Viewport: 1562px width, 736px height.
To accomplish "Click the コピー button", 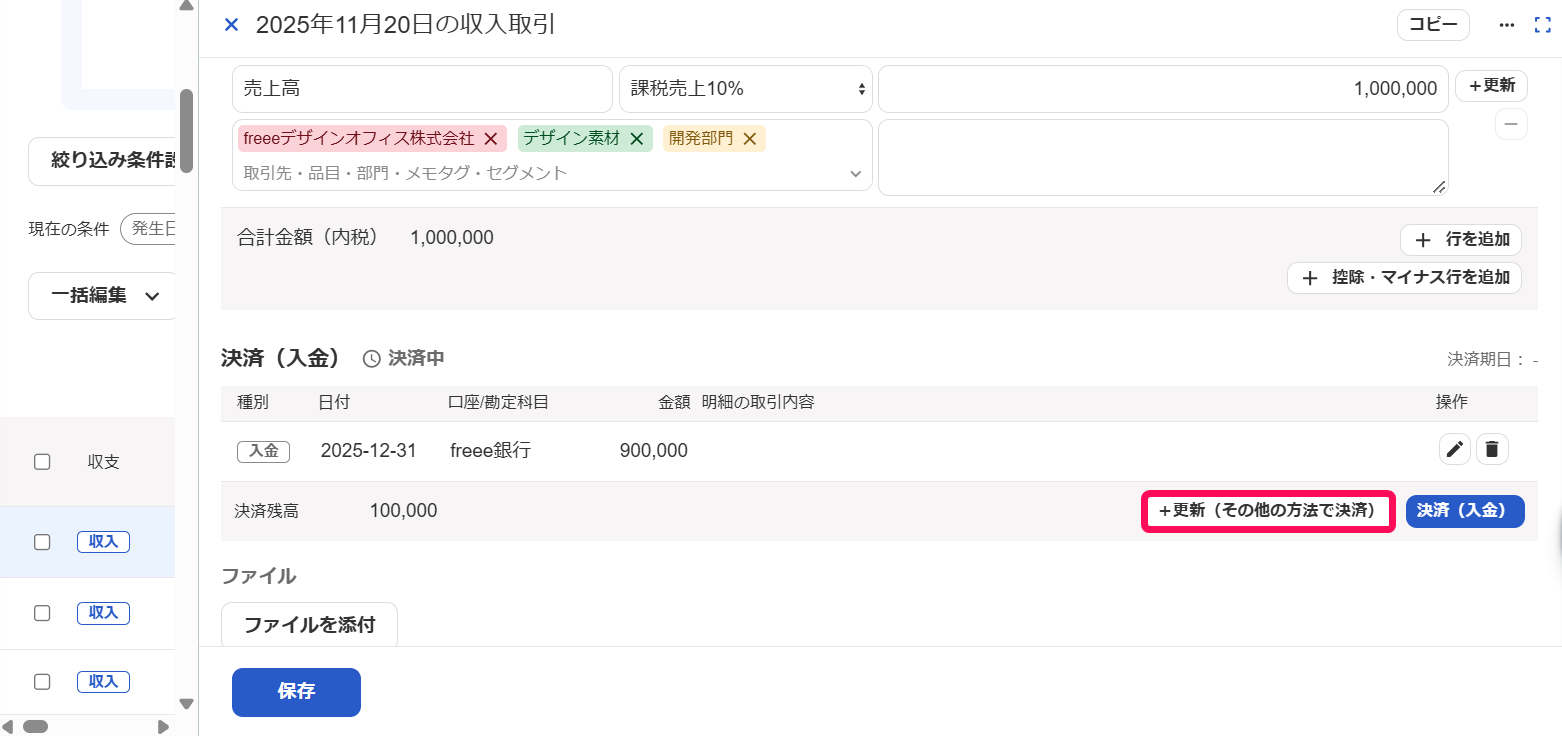I will 1433,25.
